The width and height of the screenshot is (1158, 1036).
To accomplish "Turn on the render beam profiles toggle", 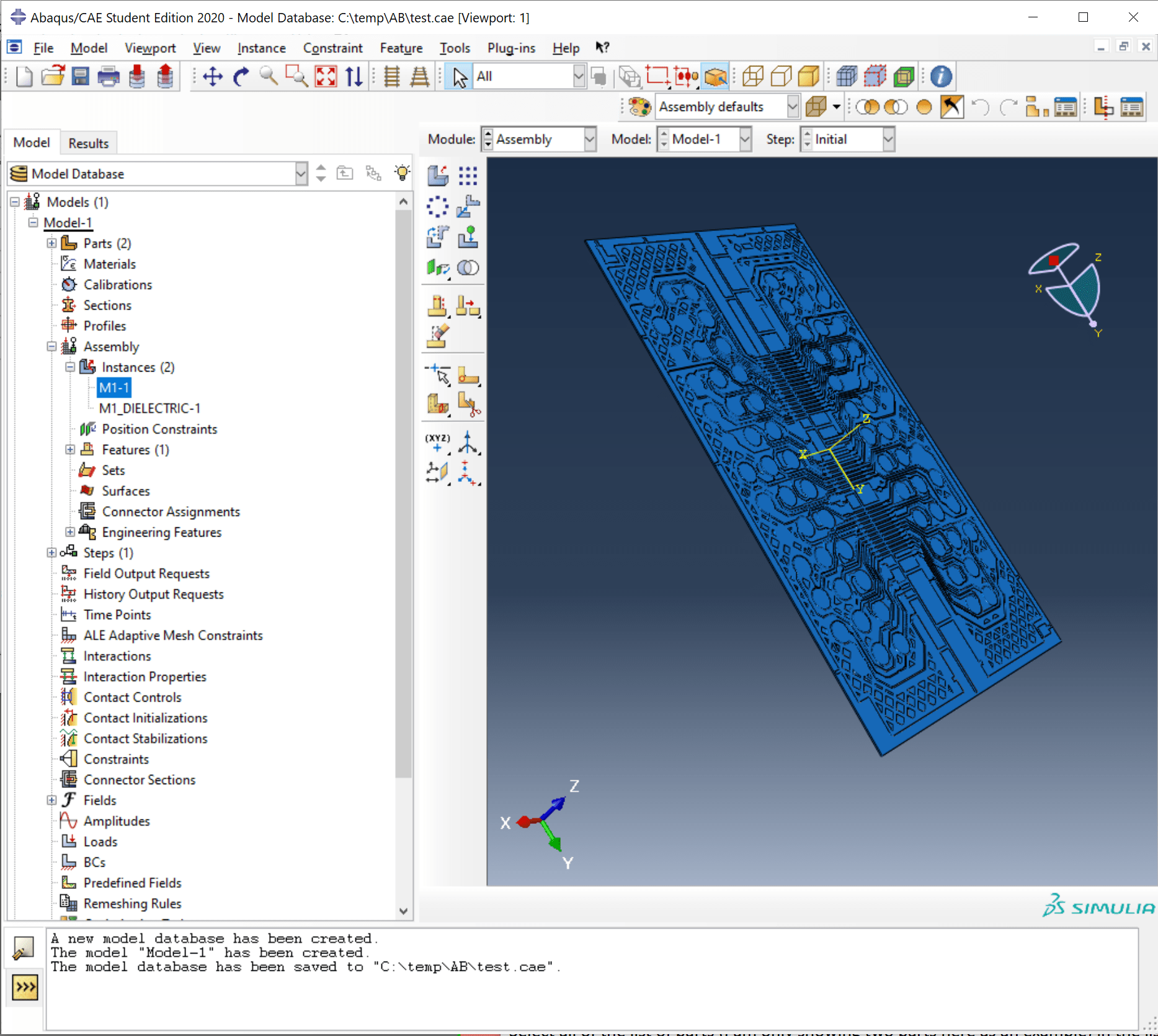I will pyautogui.click(x=924, y=106).
